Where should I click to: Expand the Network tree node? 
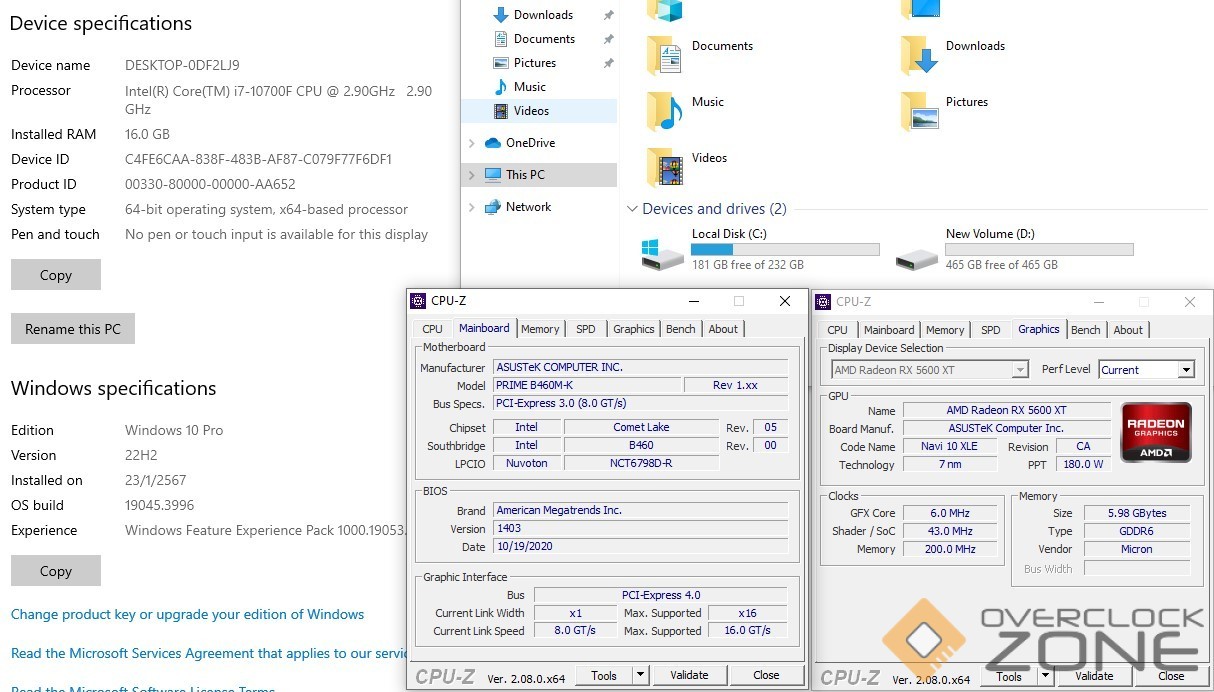coord(472,207)
